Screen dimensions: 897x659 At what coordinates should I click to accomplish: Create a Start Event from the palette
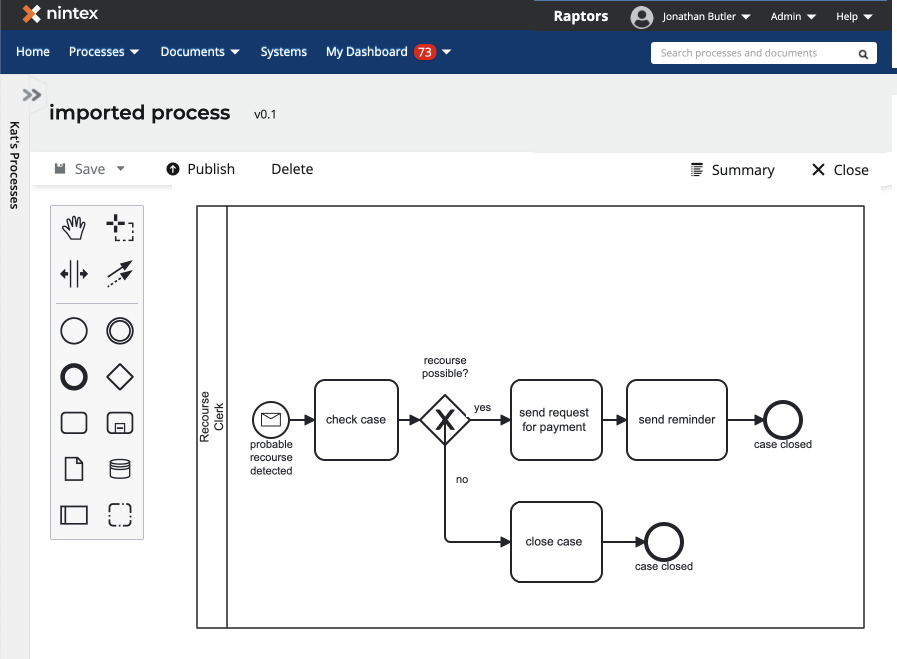coord(74,331)
